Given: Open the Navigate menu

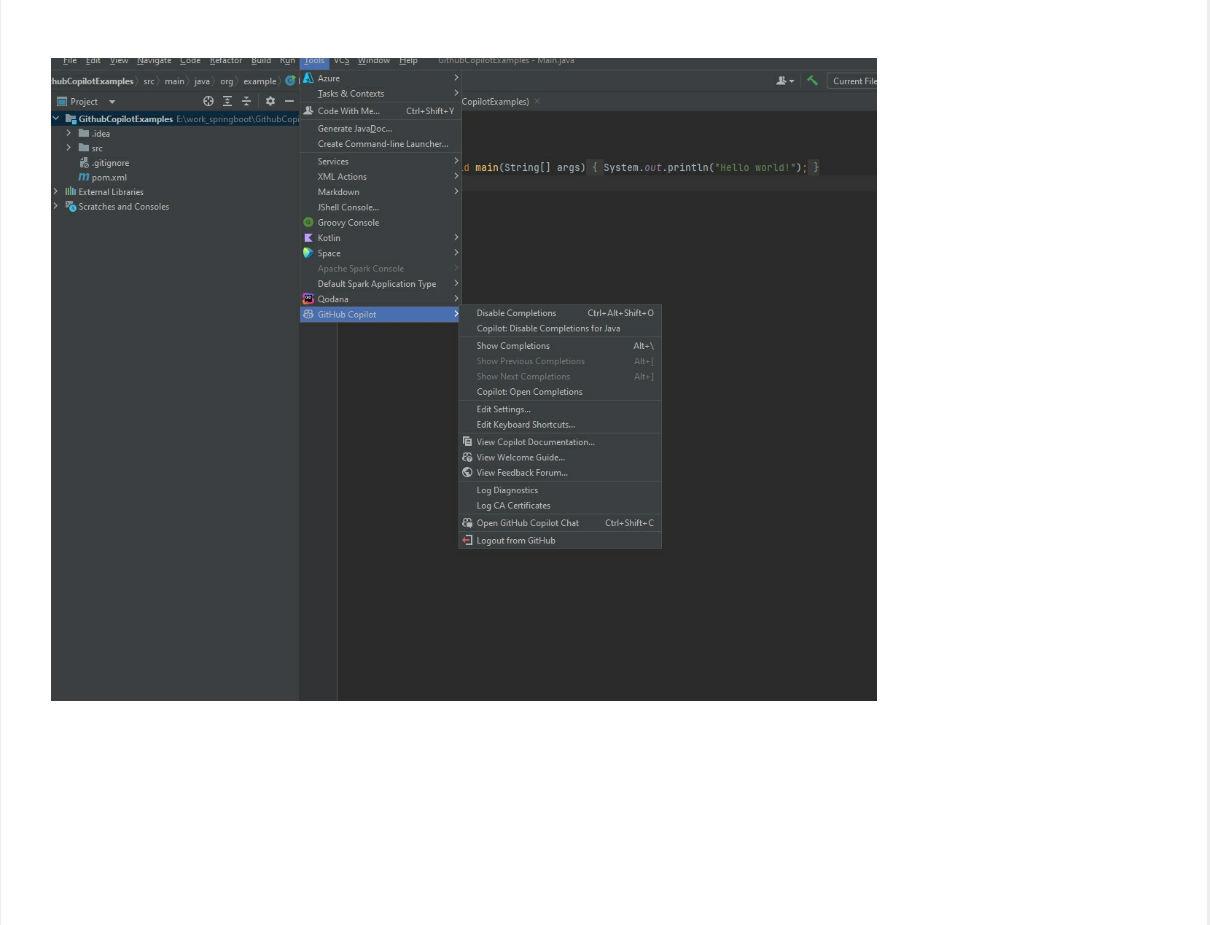Looking at the screenshot, I should coord(154,61).
